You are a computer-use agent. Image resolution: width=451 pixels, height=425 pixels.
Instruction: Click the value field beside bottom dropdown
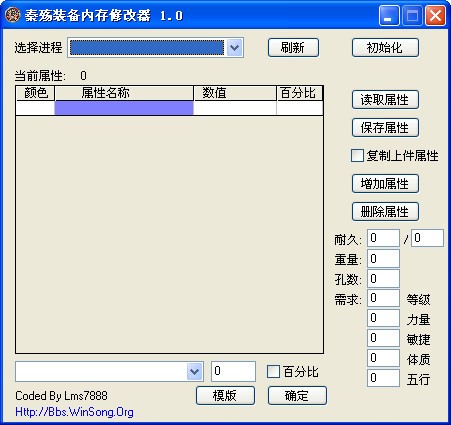[233, 371]
